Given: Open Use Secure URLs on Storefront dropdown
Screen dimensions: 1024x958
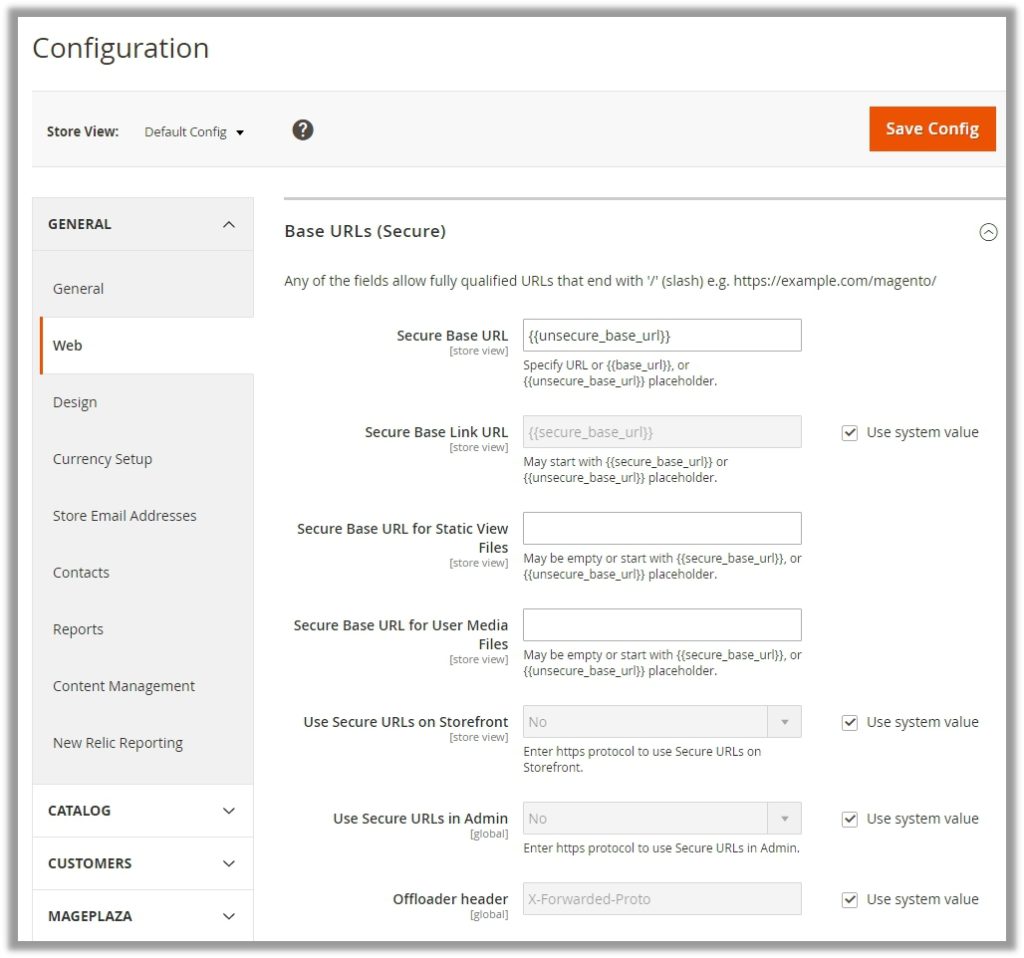Looking at the screenshot, I should (x=661, y=722).
